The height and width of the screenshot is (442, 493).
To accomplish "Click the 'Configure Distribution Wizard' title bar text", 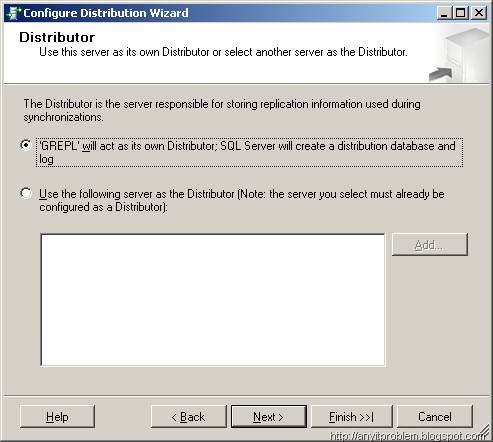I will (x=106, y=13).
